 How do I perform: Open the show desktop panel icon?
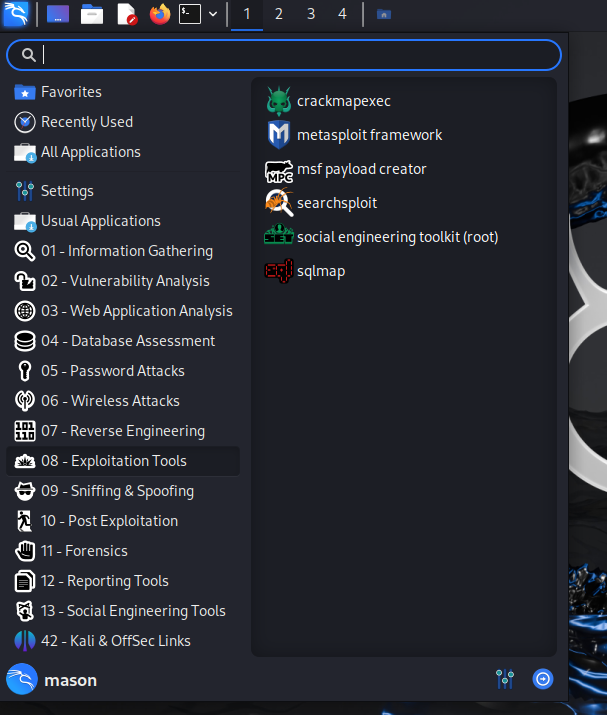58,14
